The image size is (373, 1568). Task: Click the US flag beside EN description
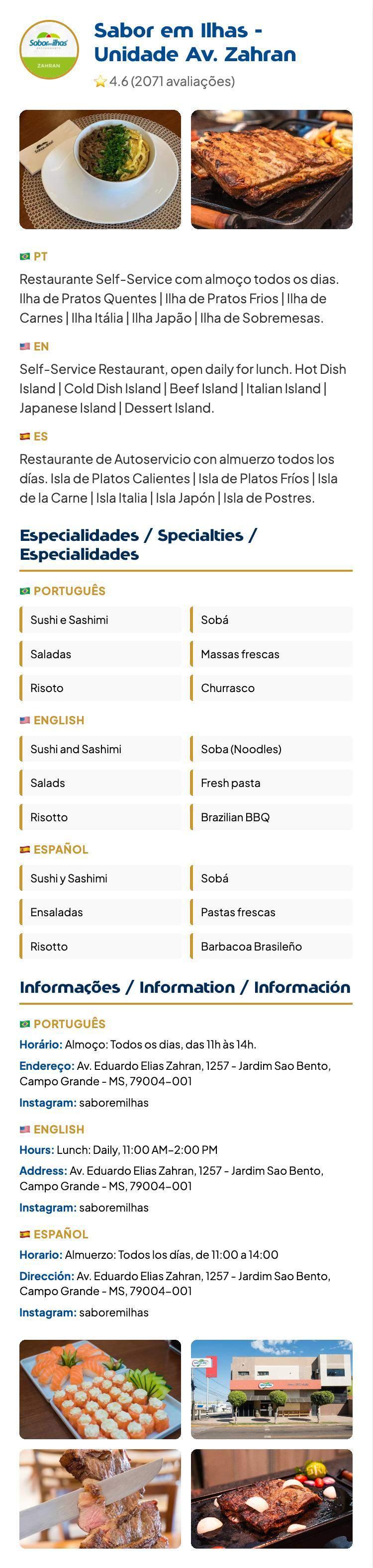25,347
